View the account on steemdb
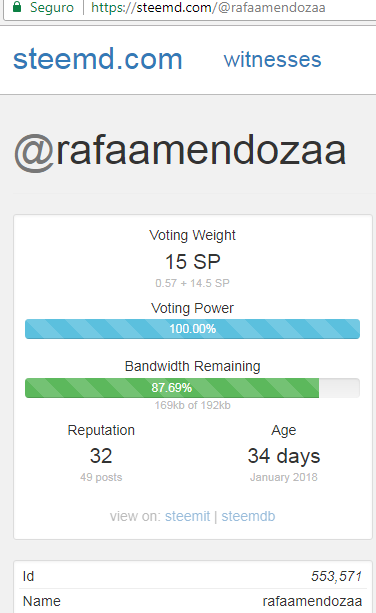Viewport: 376px width, 613px height. (x=248, y=516)
